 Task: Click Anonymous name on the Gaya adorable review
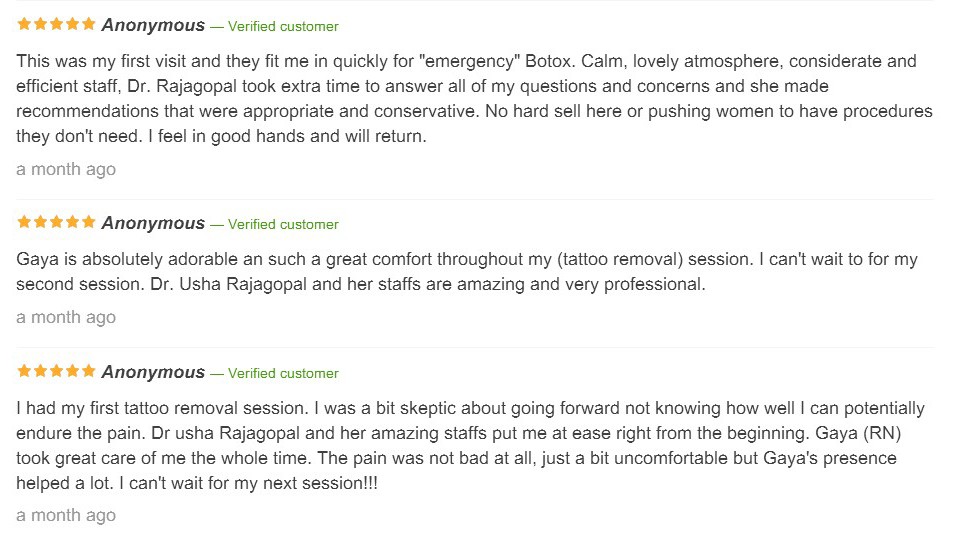[x=153, y=223]
